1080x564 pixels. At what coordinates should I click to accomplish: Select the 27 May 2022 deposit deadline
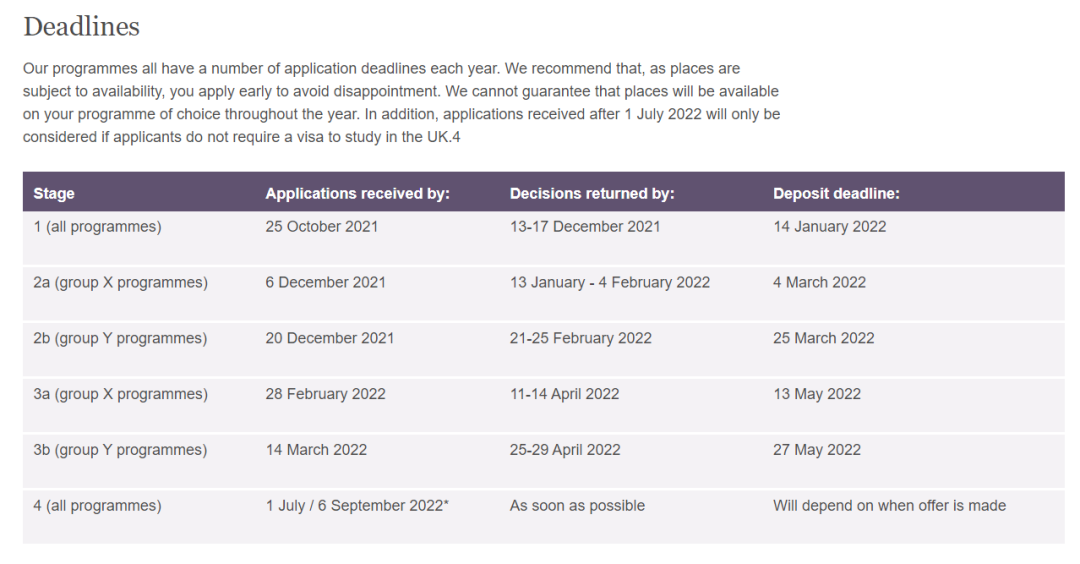(x=817, y=450)
